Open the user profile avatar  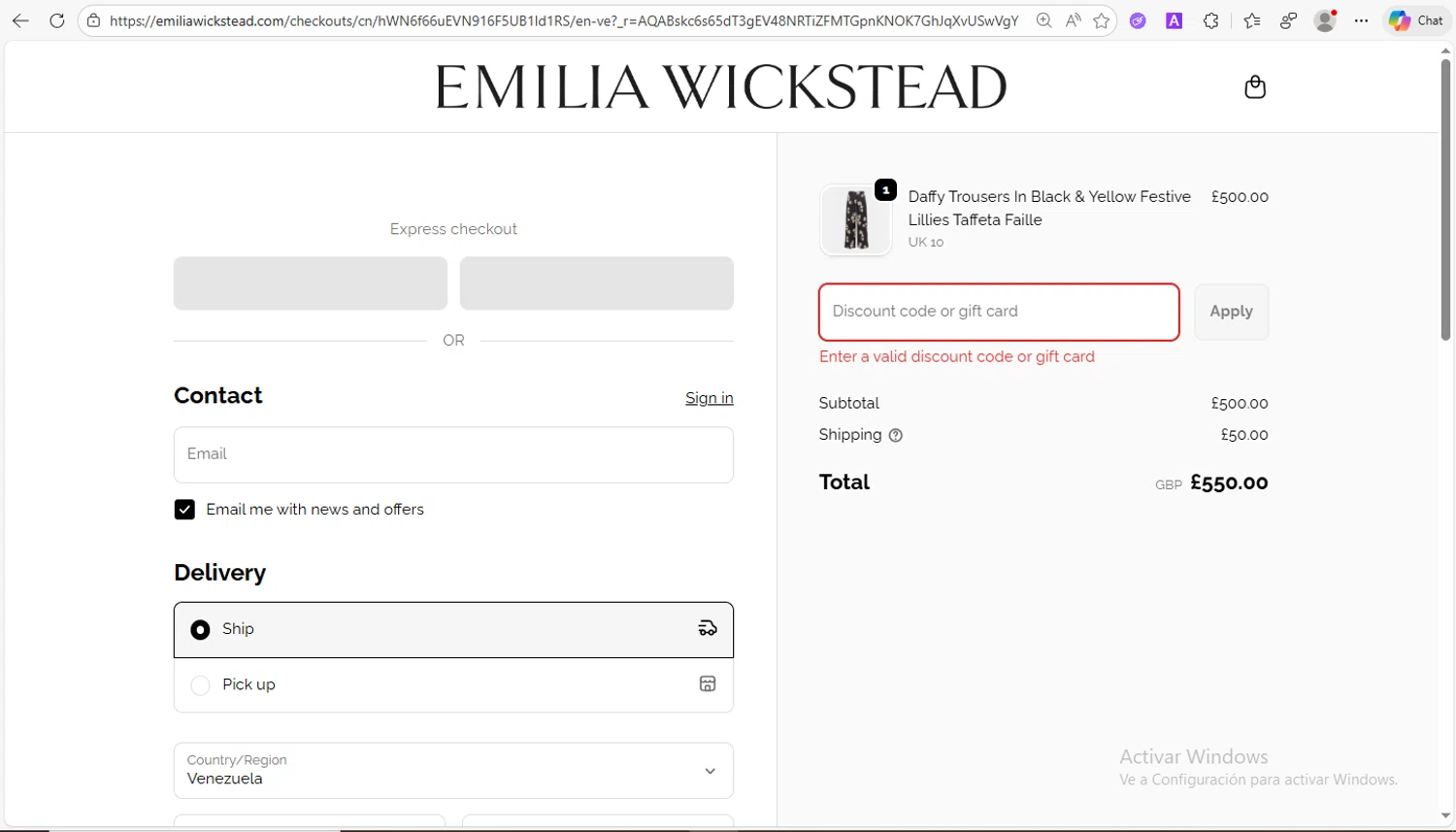pyautogui.click(x=1325, y=20)
